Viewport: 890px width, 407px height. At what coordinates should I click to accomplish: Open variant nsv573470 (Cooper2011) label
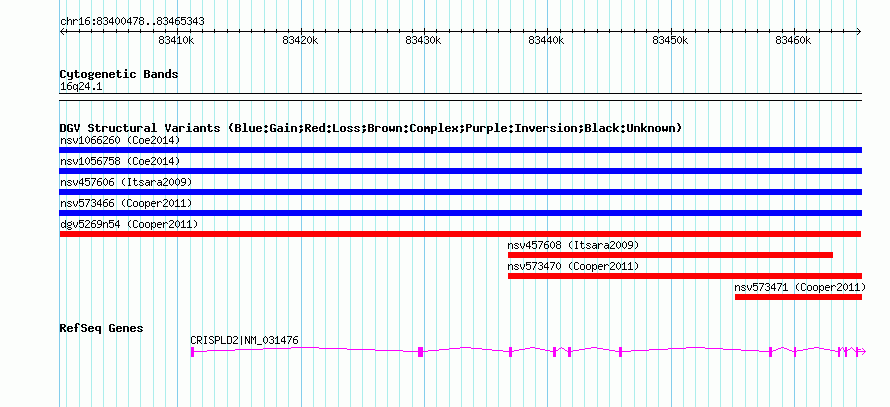pyautogui.click(x=573, y=266)
